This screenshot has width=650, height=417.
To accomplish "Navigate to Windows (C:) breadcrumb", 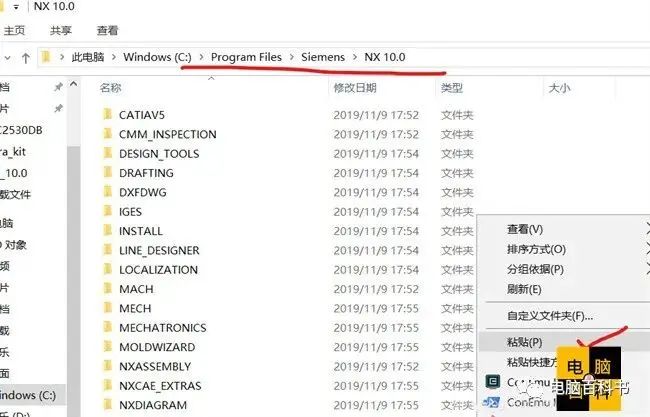I will click(158, 57).
